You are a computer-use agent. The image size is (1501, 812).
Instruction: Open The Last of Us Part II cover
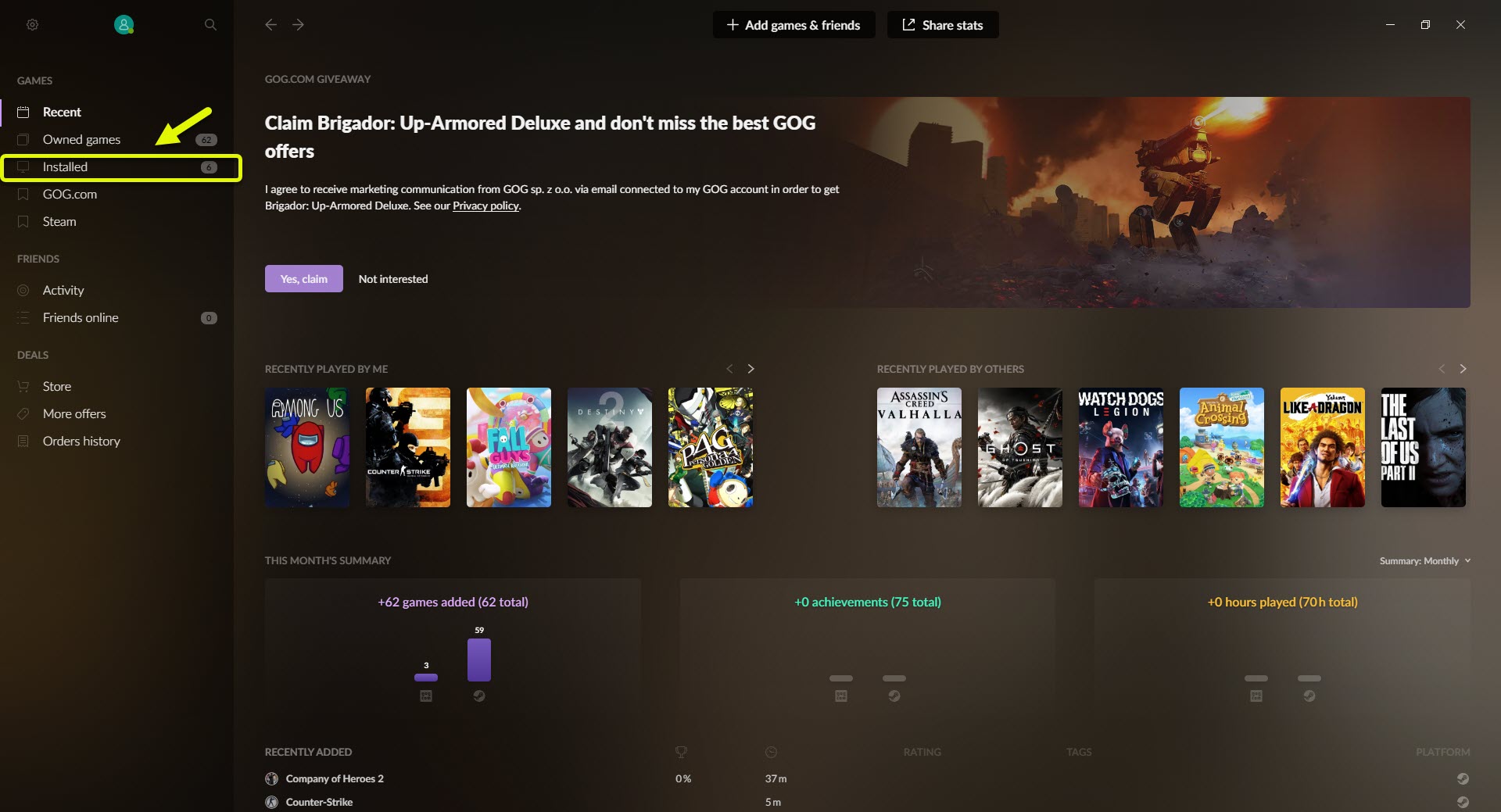[1424, 447]
